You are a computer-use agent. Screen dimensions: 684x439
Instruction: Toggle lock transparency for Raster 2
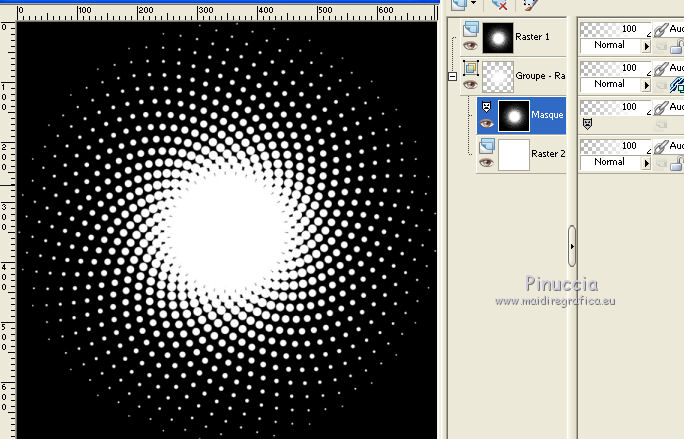[677, 164]
